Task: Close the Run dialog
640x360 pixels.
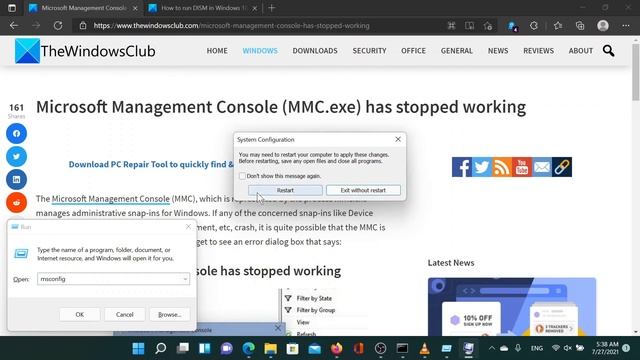Action: coord(188,227)
